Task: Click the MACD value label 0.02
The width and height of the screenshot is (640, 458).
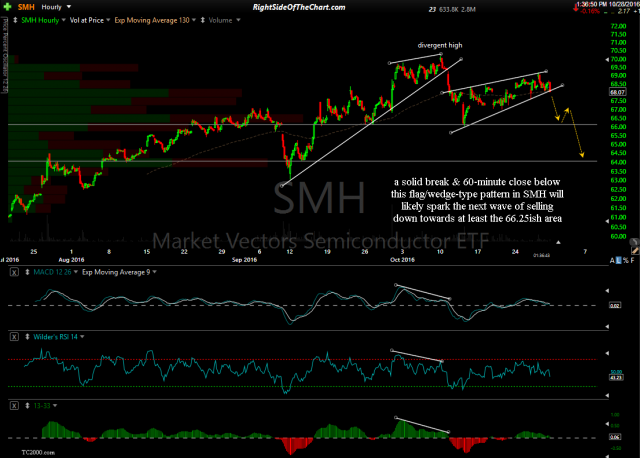Action: [615, 305]
